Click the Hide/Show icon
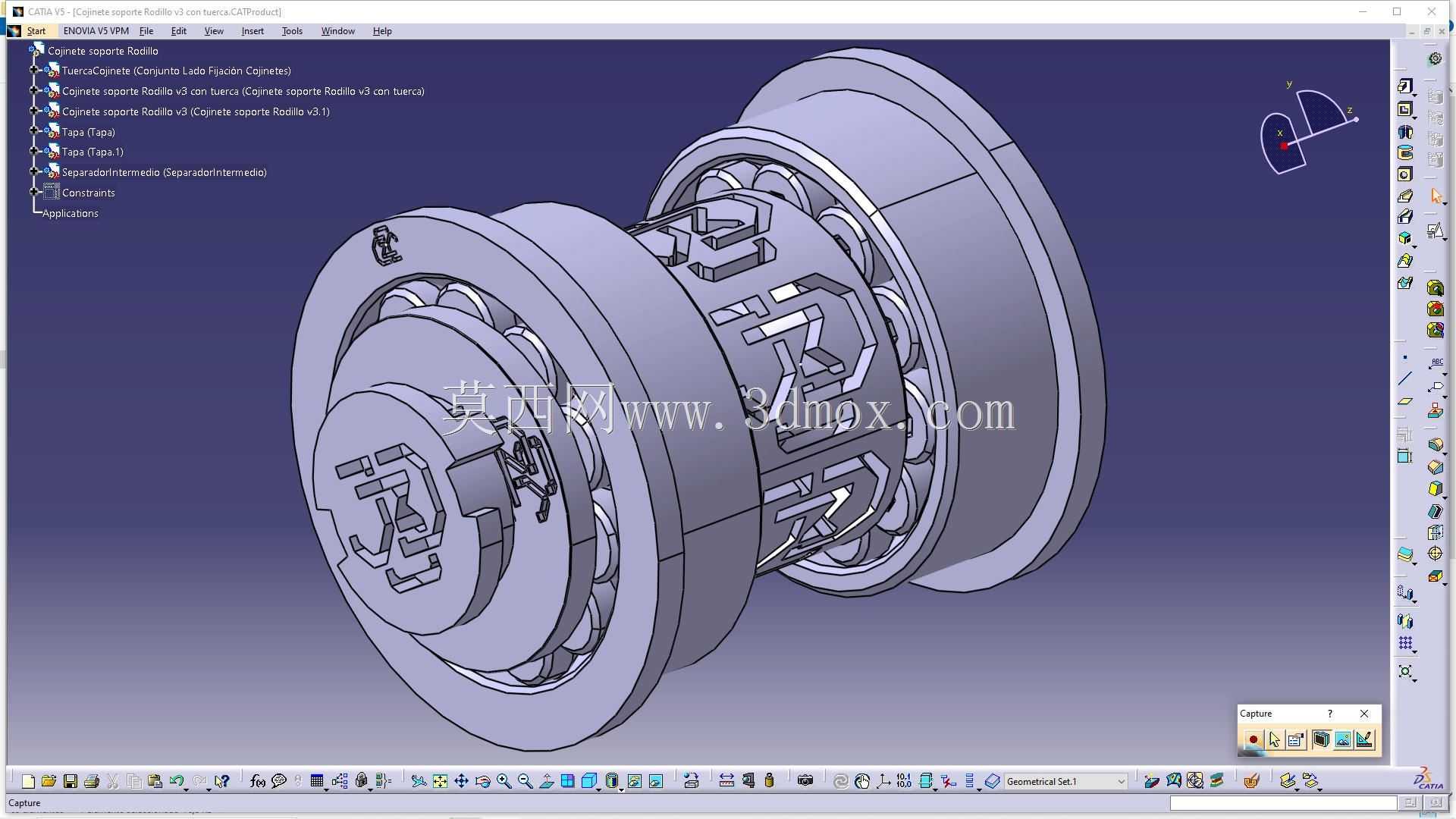1456x819 pixels. click(x=635, y=781)
